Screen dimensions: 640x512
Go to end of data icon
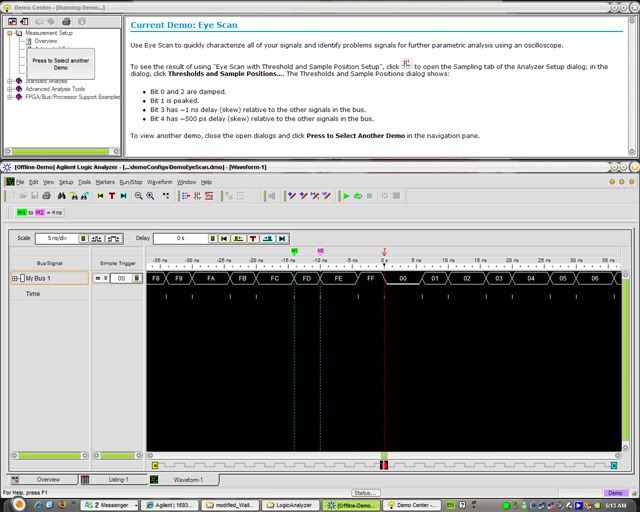click(x=124, y=196)
